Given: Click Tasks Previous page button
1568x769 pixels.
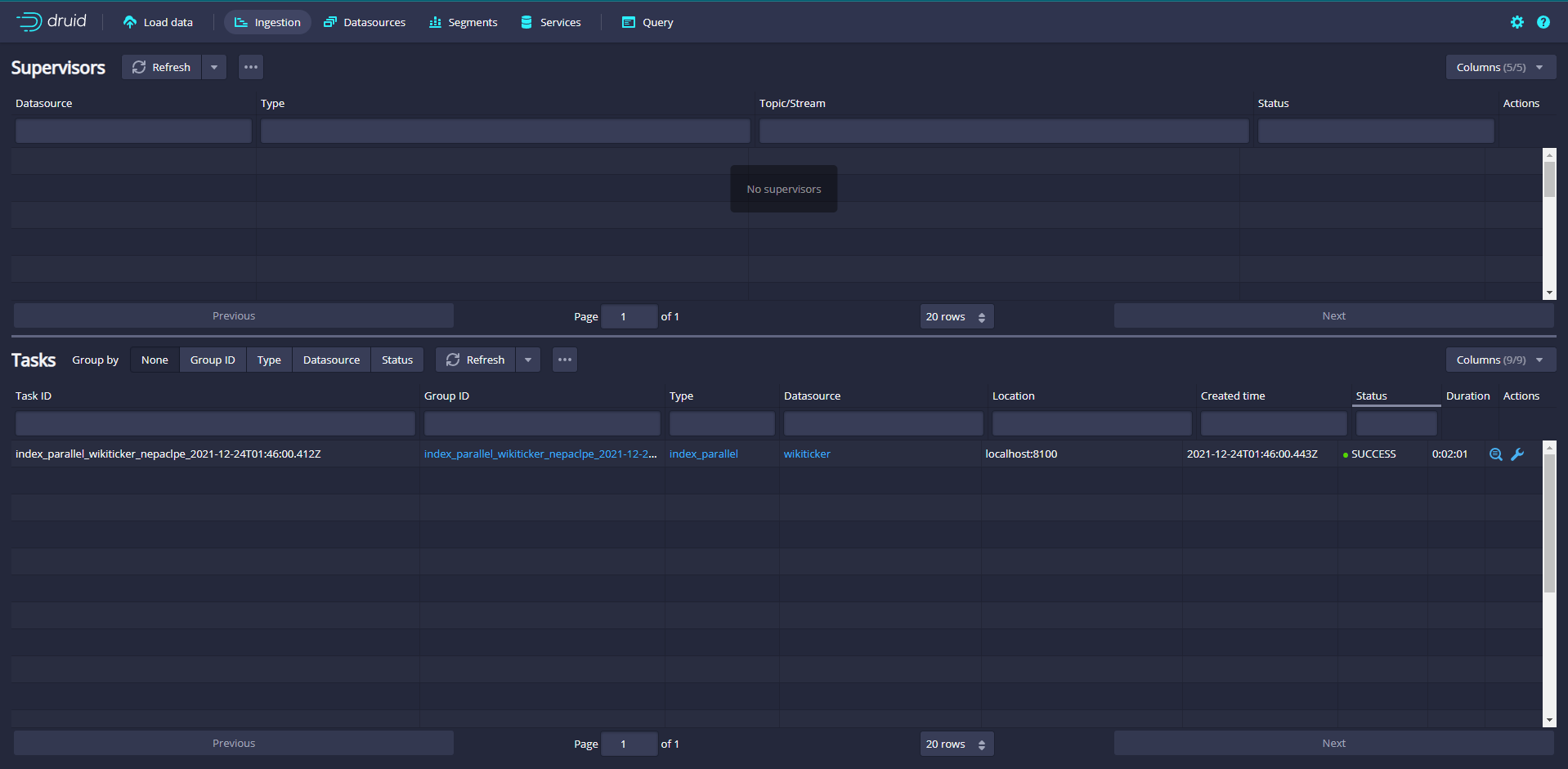Looking at the screenshot, I should click(234, 743).
